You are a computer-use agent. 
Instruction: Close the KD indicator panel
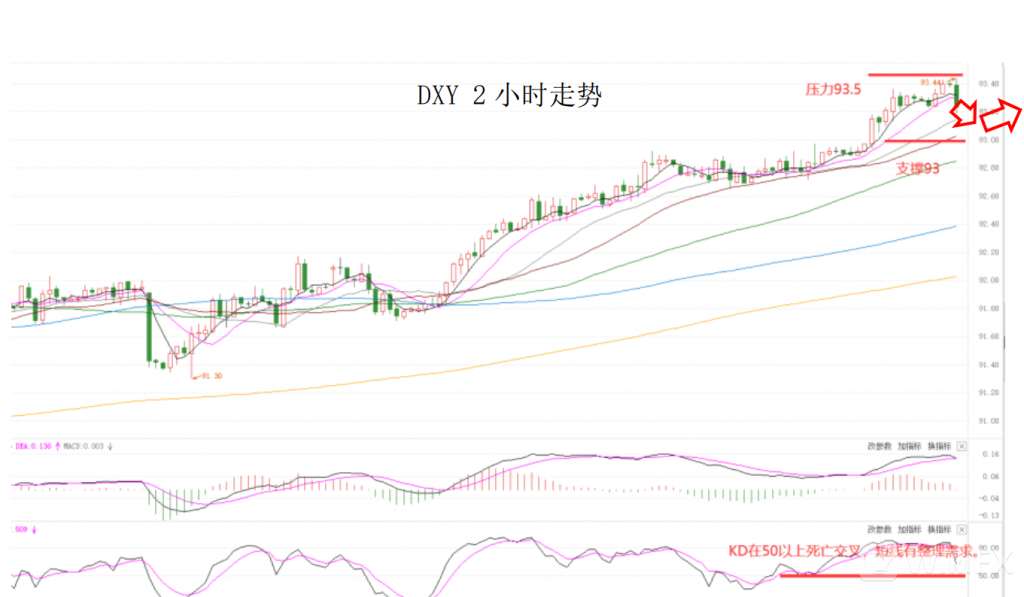pyautogui.click(x=962, y=527)
